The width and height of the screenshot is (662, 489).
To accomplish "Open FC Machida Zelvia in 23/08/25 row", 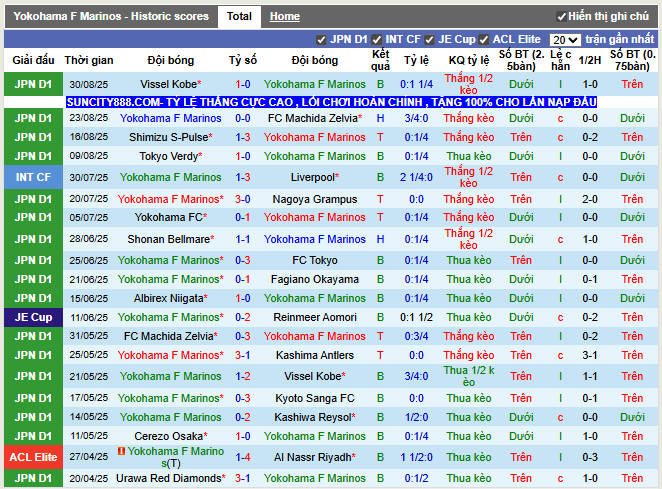I will [313, 118].
